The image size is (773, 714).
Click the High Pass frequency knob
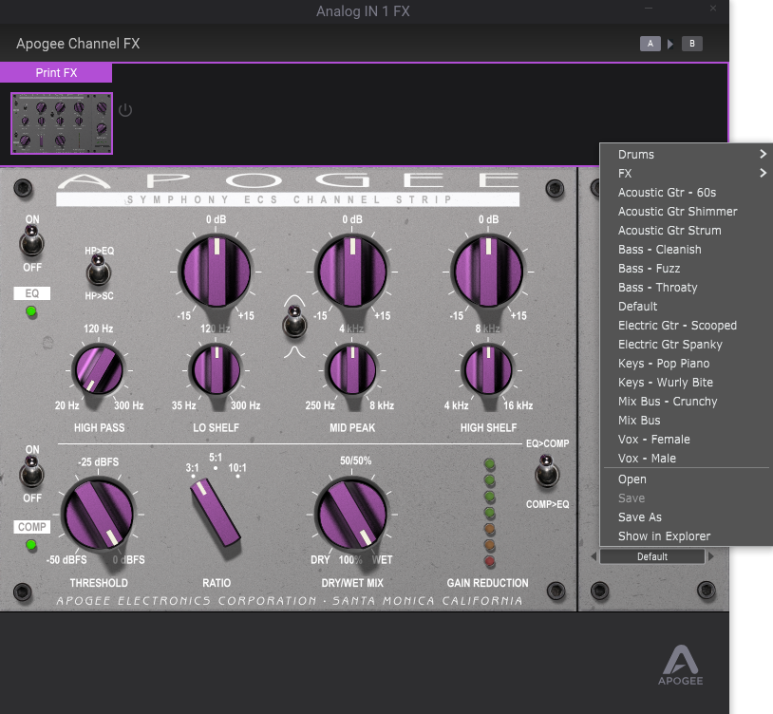[99, 370]
